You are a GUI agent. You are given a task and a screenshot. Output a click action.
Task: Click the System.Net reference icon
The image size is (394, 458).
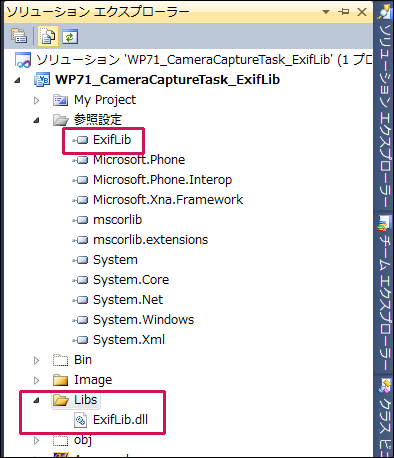tap(80, 300)
